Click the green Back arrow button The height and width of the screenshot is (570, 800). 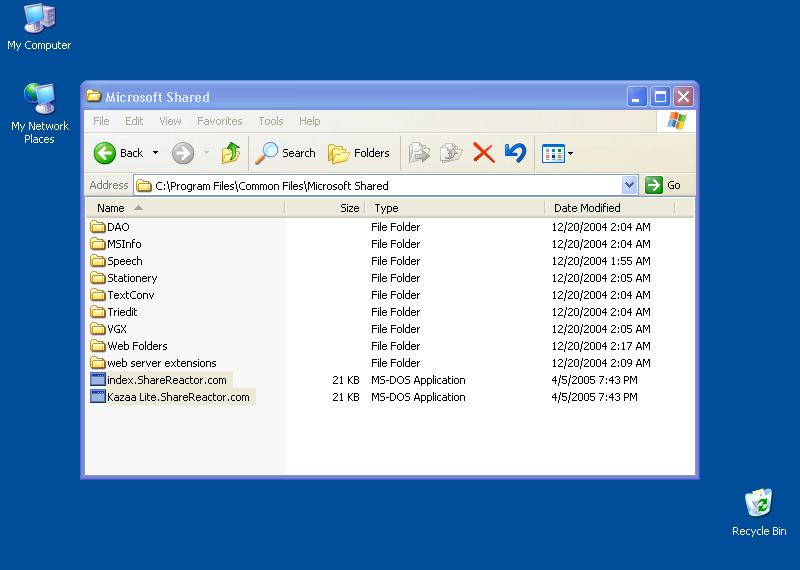pos(105,153)
